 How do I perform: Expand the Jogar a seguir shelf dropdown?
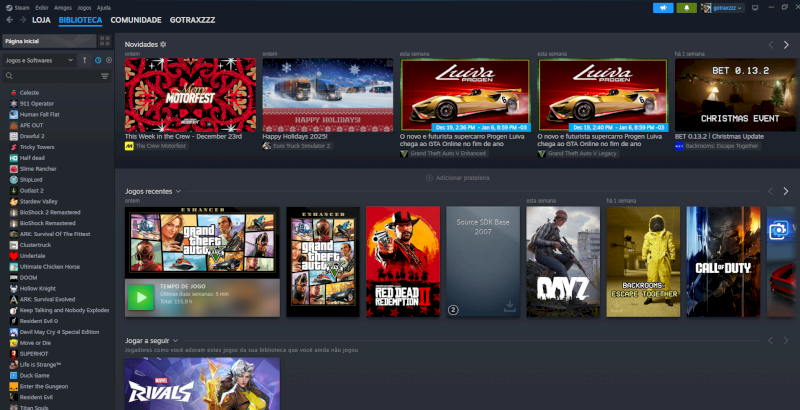[175, 341]
